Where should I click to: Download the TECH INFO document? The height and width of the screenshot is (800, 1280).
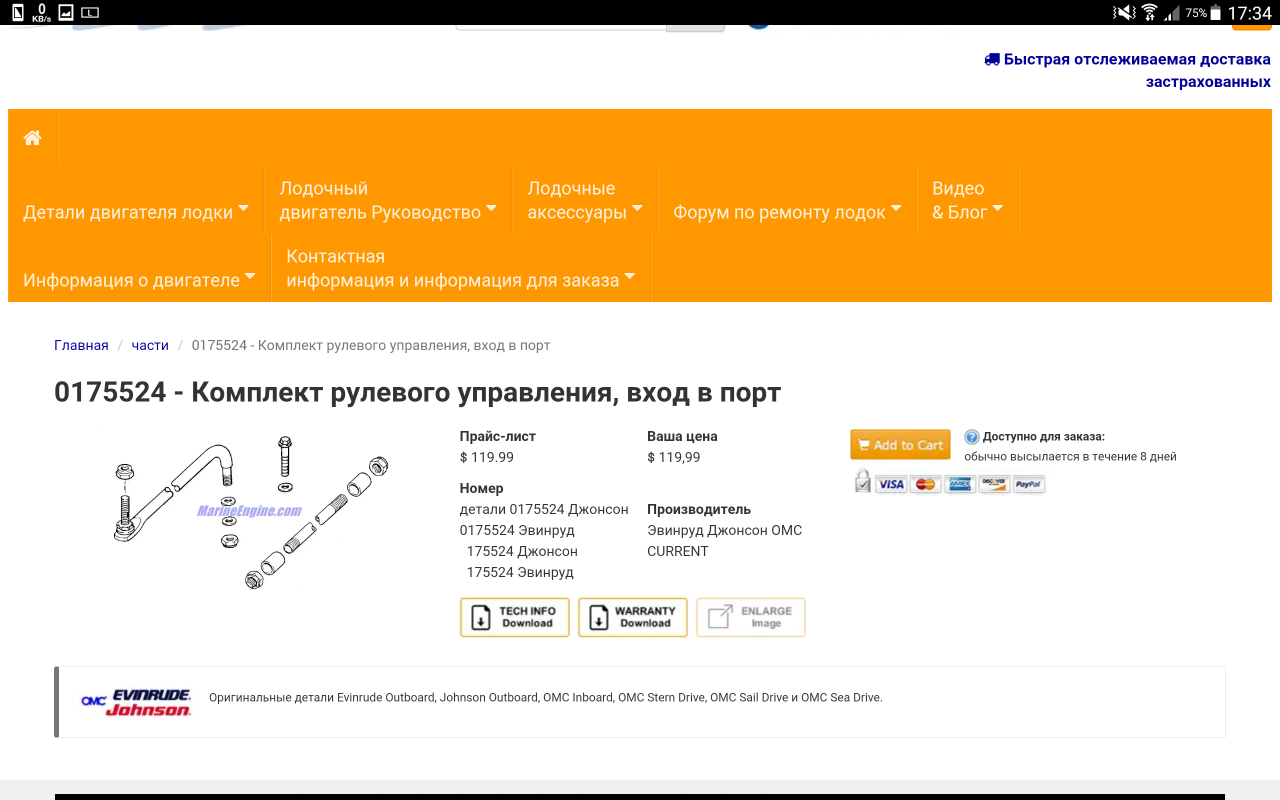pyautogui.click(x=514, y=617)
